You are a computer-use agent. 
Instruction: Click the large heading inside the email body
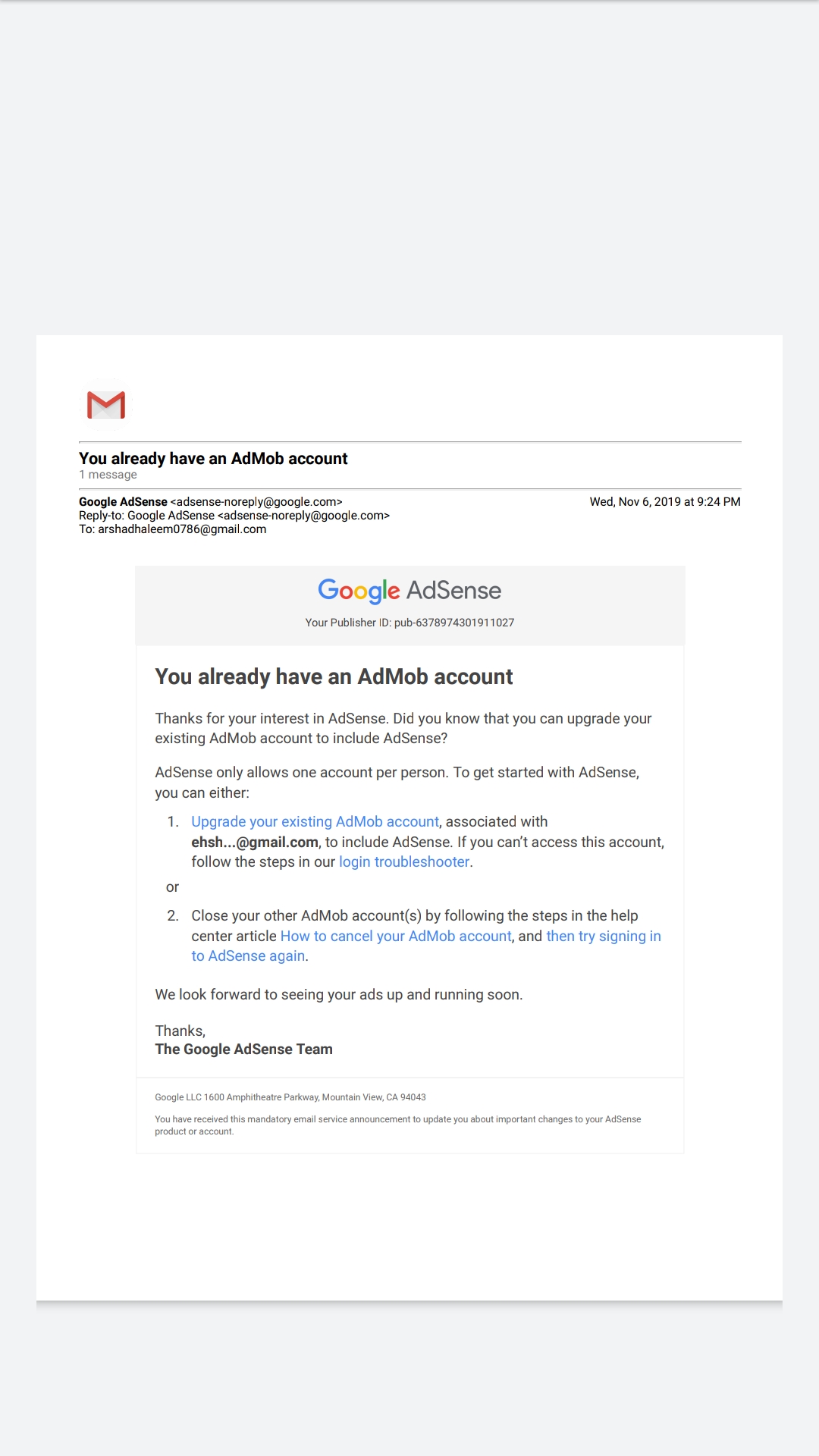click(334, 676)
